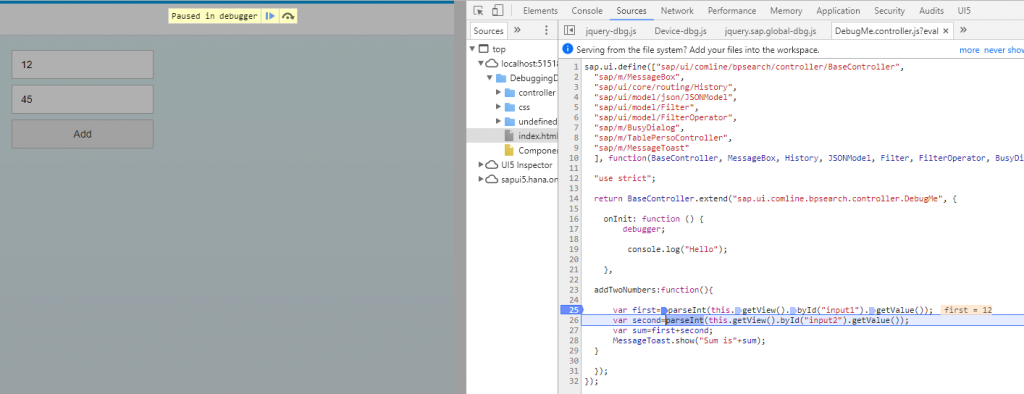Collapse the DebuggingD folder arrow
The width and height of the screenshot is (1024, 394).
point(489,78)
